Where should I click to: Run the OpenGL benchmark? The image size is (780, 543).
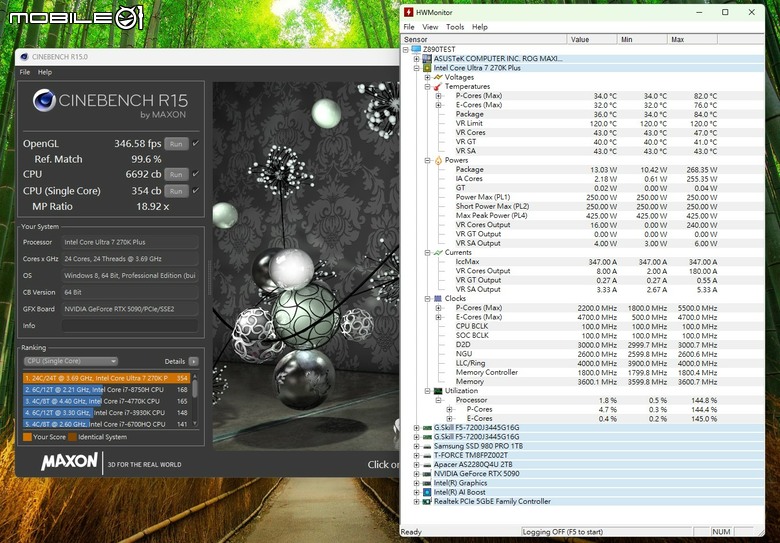176,144
